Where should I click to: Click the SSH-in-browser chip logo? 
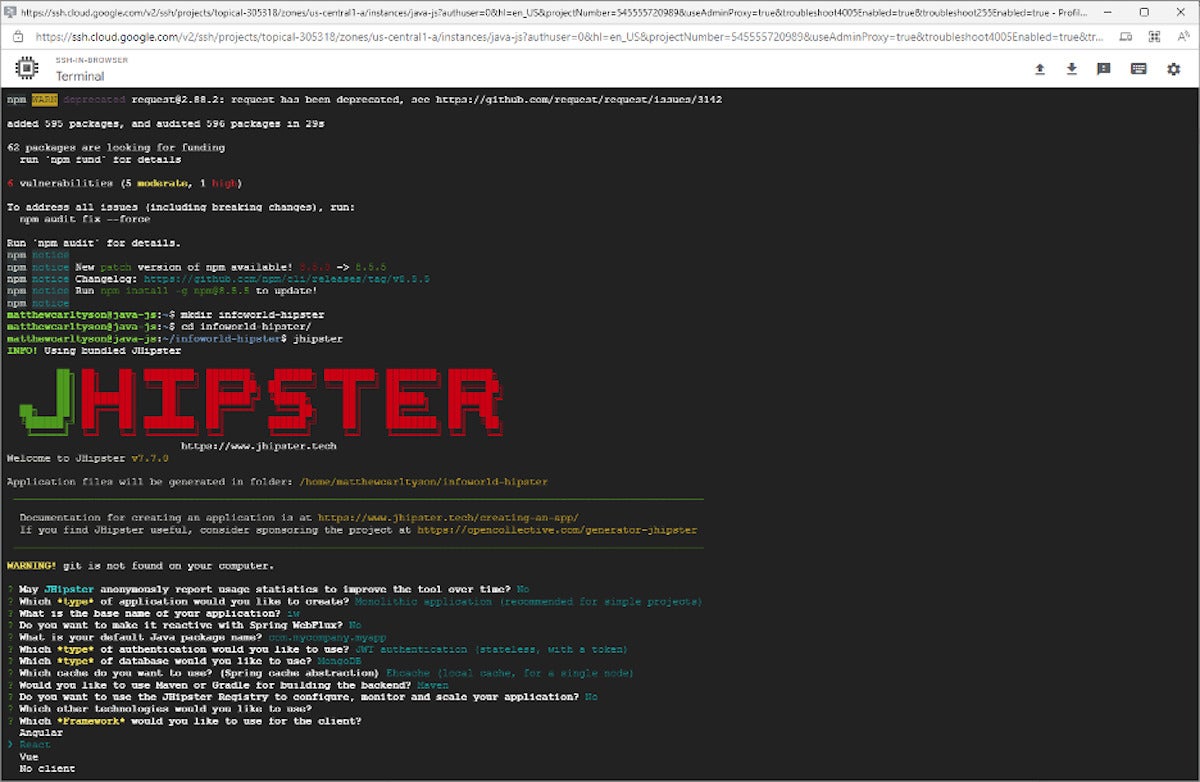(x=28, y=68)
